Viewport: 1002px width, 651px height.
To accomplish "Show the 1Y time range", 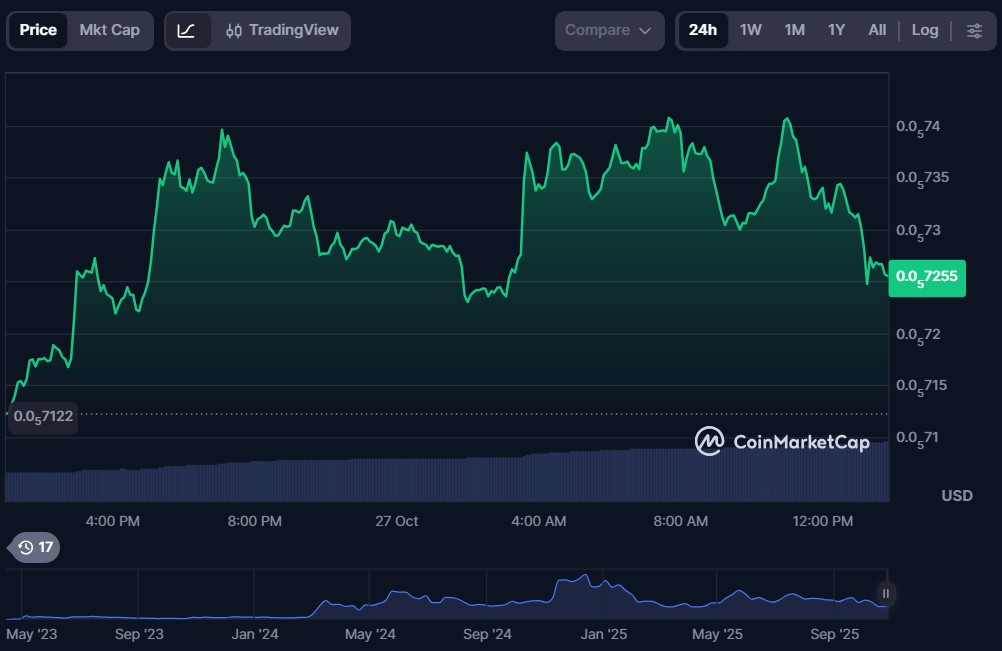I will (x=836, y=30).
